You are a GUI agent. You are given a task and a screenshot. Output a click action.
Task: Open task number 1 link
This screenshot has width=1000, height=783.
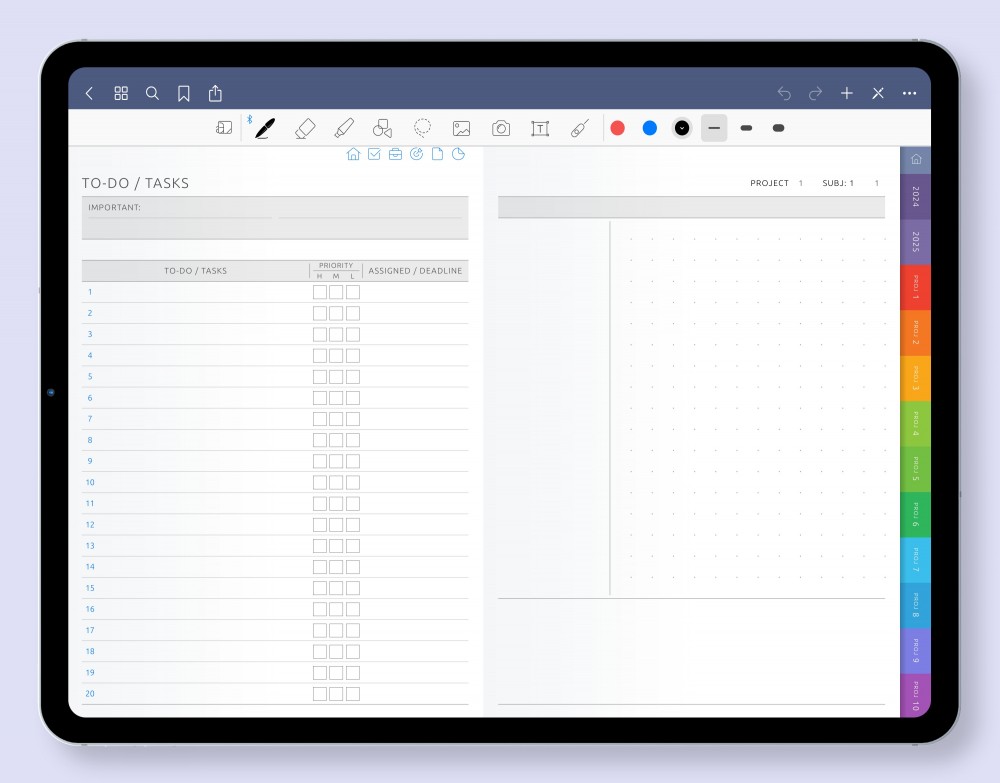click(90, 292)
